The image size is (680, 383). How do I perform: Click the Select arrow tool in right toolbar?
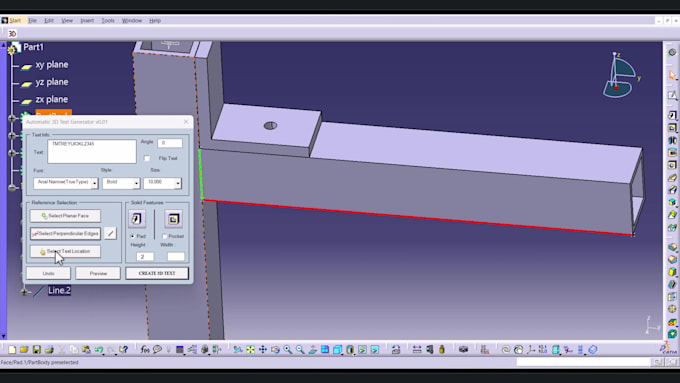click(x=672, y=75)
